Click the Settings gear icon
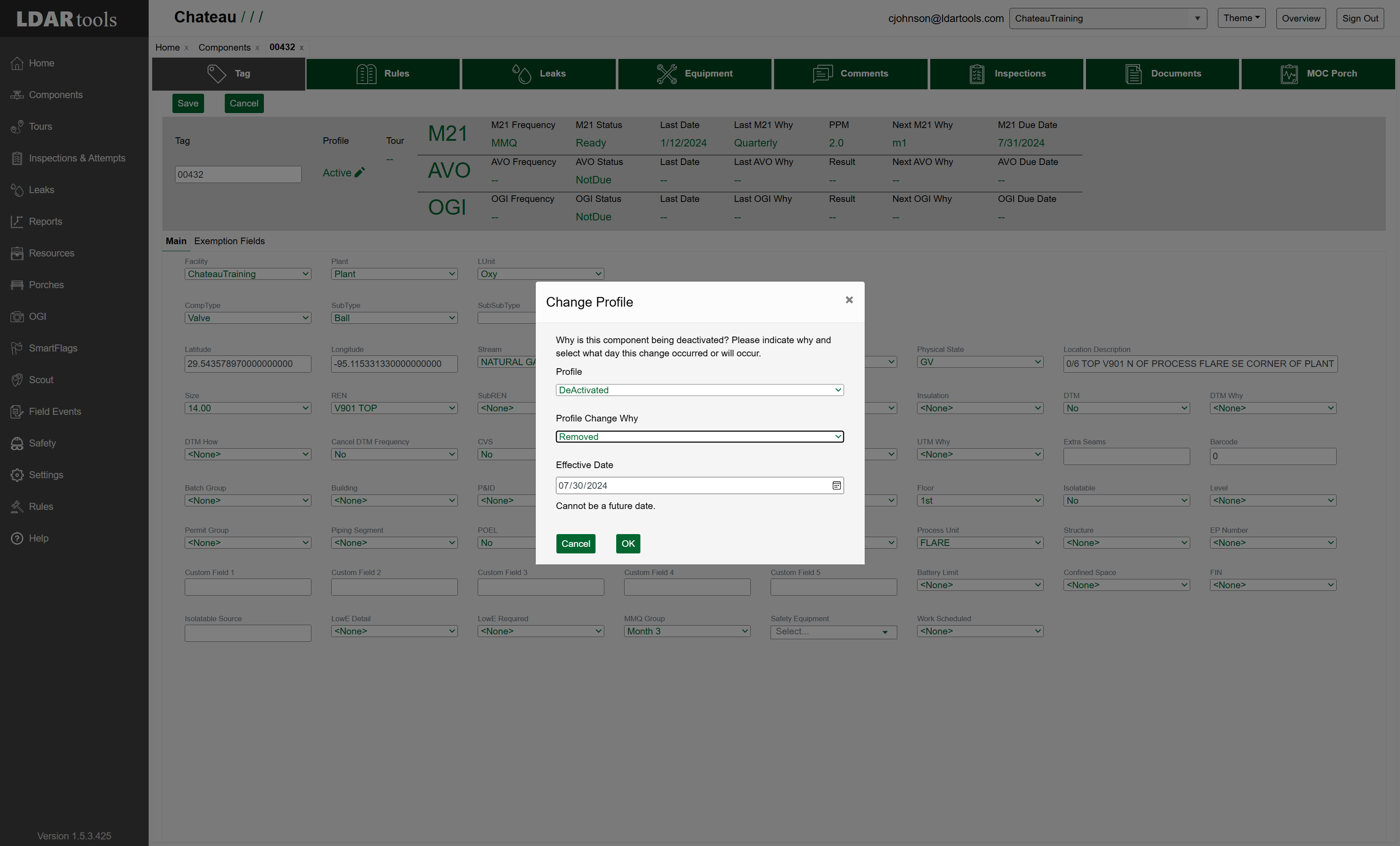This screenshot has height=846, width=1400. [x=17, y=475]
